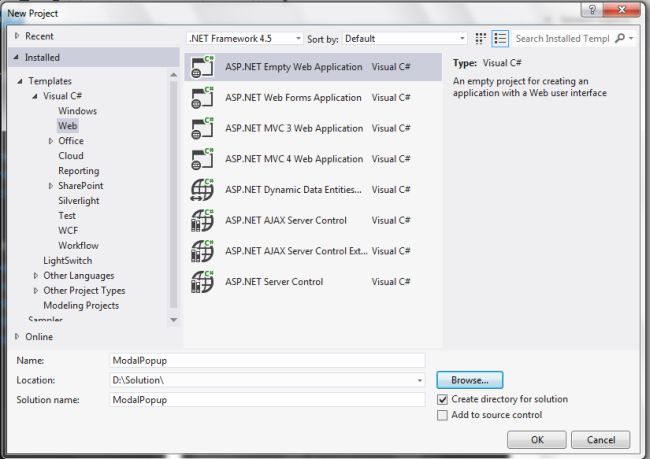Viewport: 650px width, 459px height.
Task: Collapse the Visual C# tree node
Action: coord(35,96)
